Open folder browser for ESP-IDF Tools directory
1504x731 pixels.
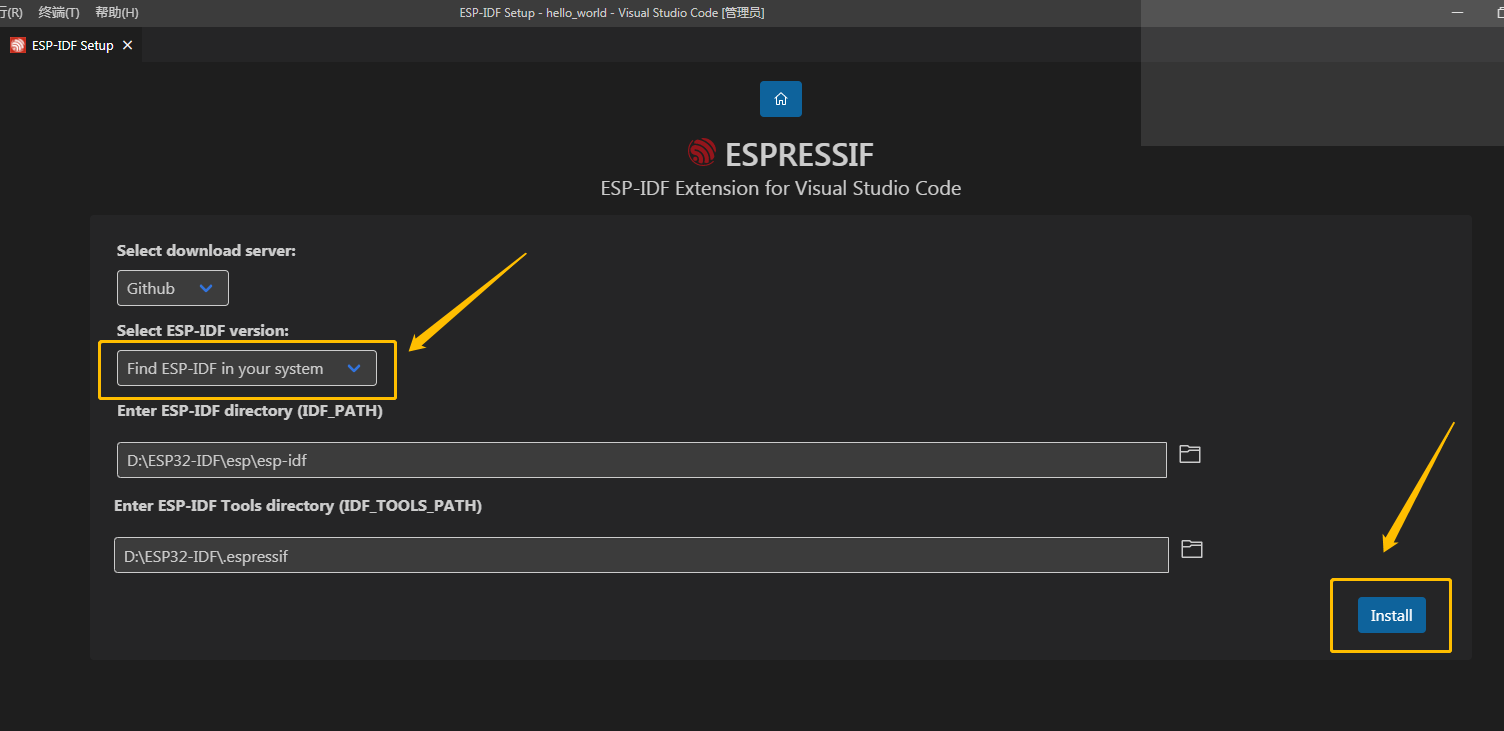1191,549
